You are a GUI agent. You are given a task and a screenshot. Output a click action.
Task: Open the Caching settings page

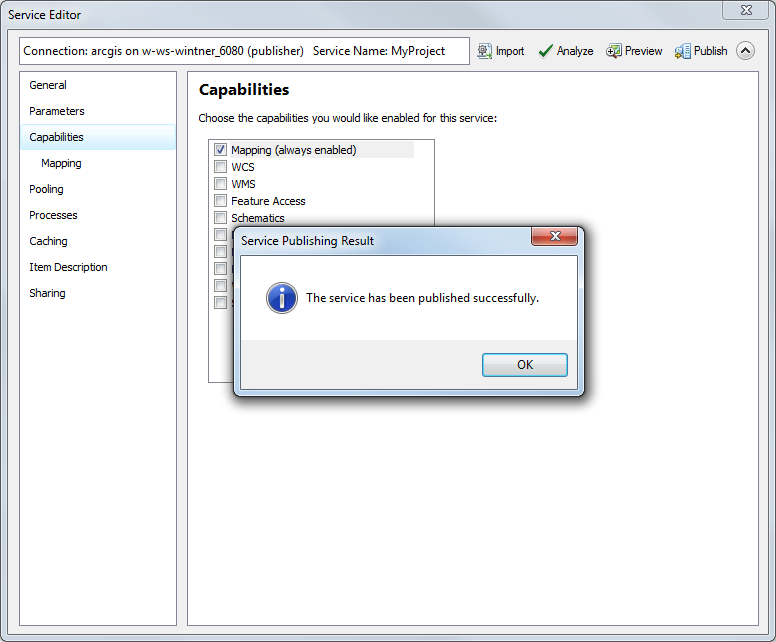[x=98, y=241]
